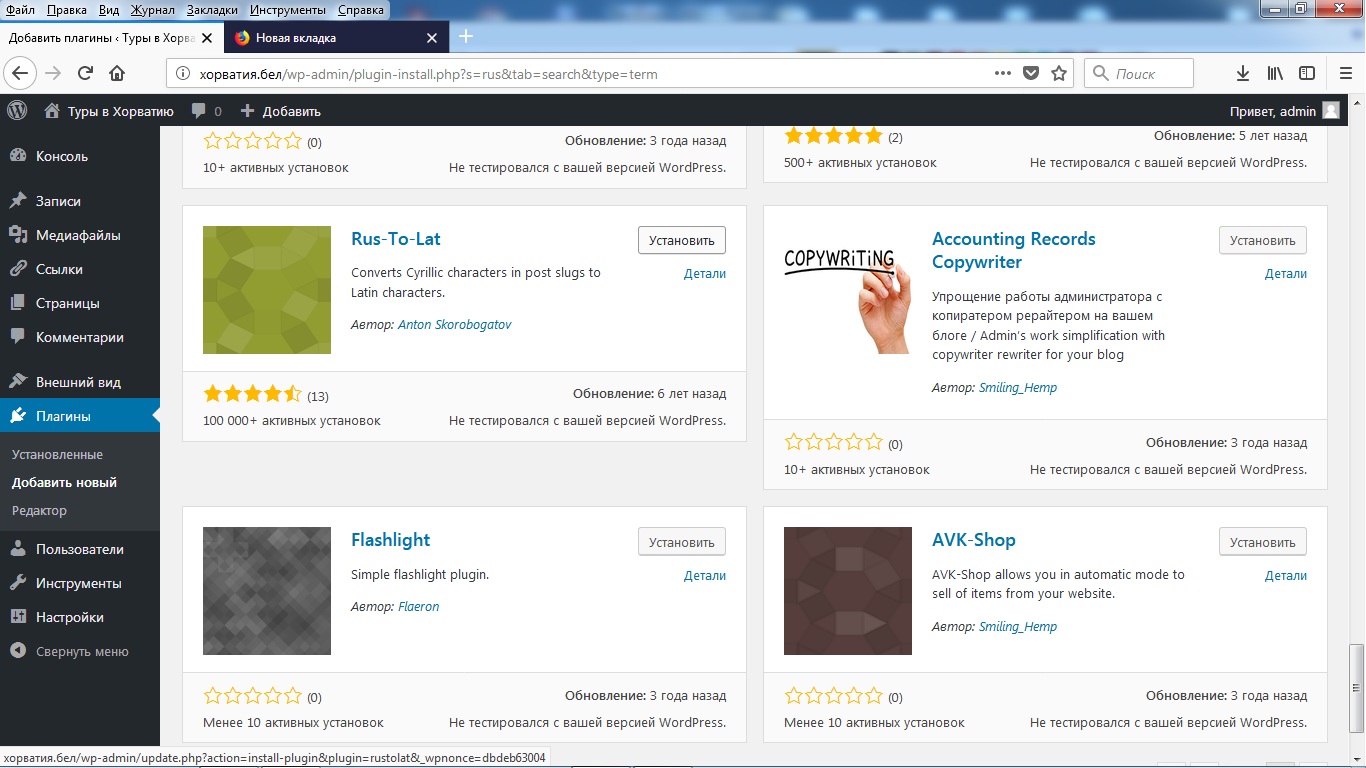Screen dimensions: 1366x768
Task: Open the comments bubble in admin bar
Action: click(x=205, y=111)
